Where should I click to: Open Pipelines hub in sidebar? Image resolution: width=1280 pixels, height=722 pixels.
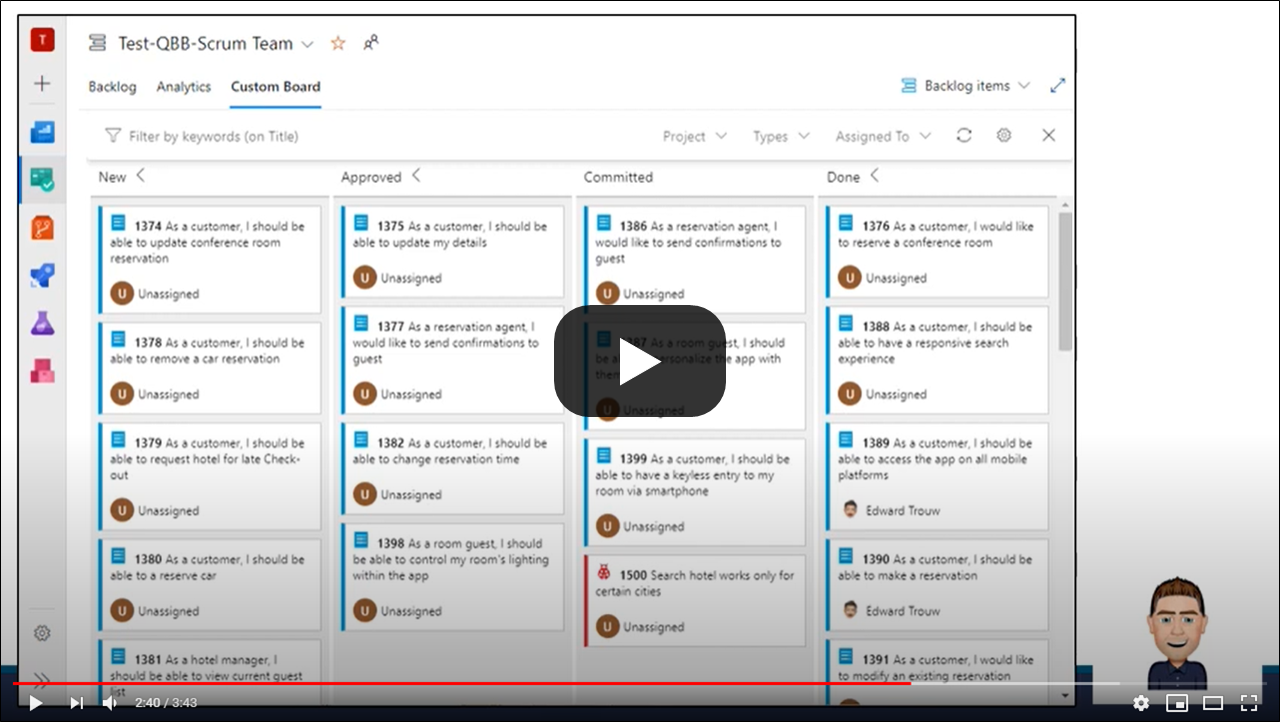(42, 276)
